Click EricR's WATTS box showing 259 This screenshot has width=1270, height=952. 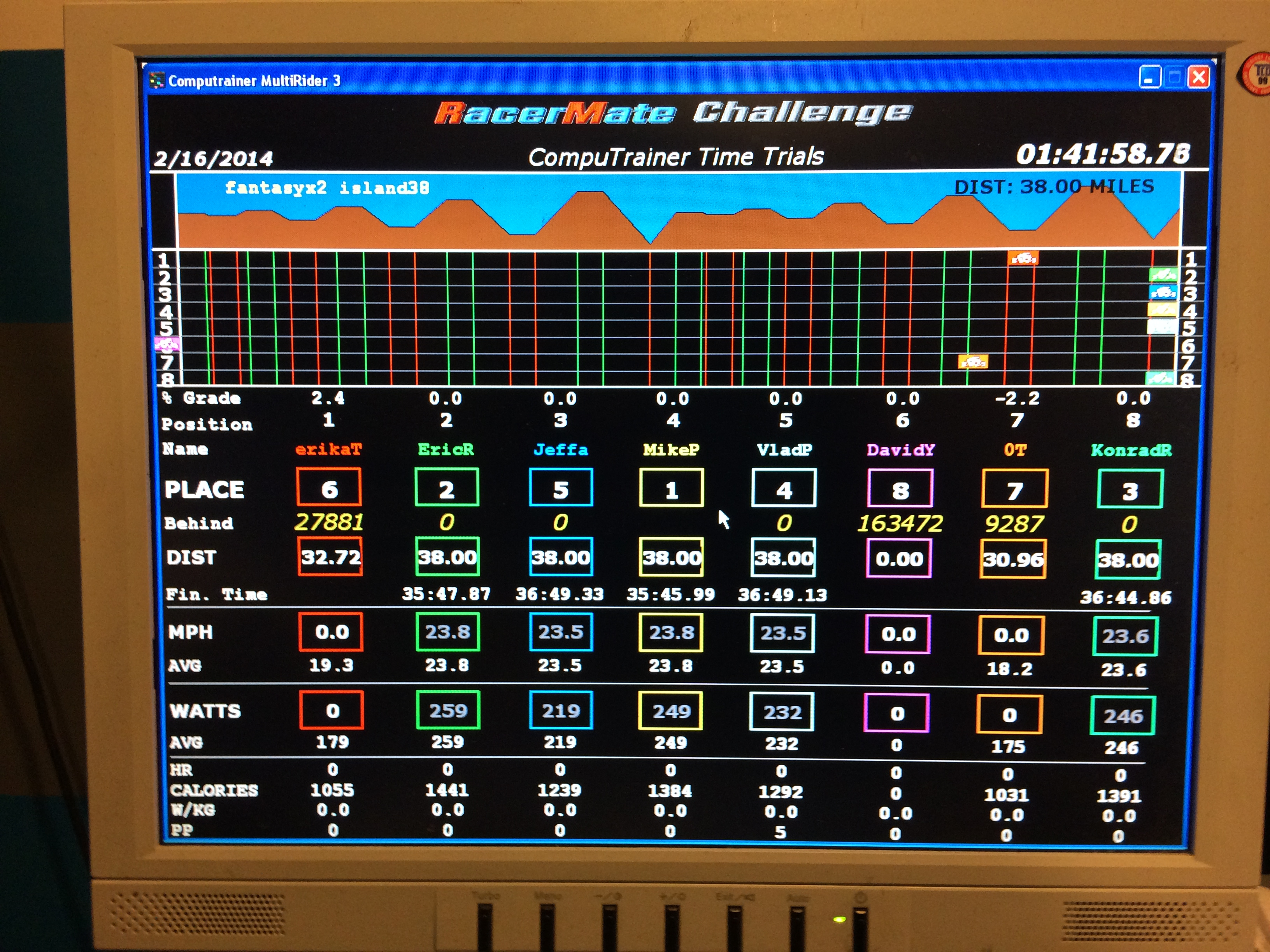(x=448, y=710)
